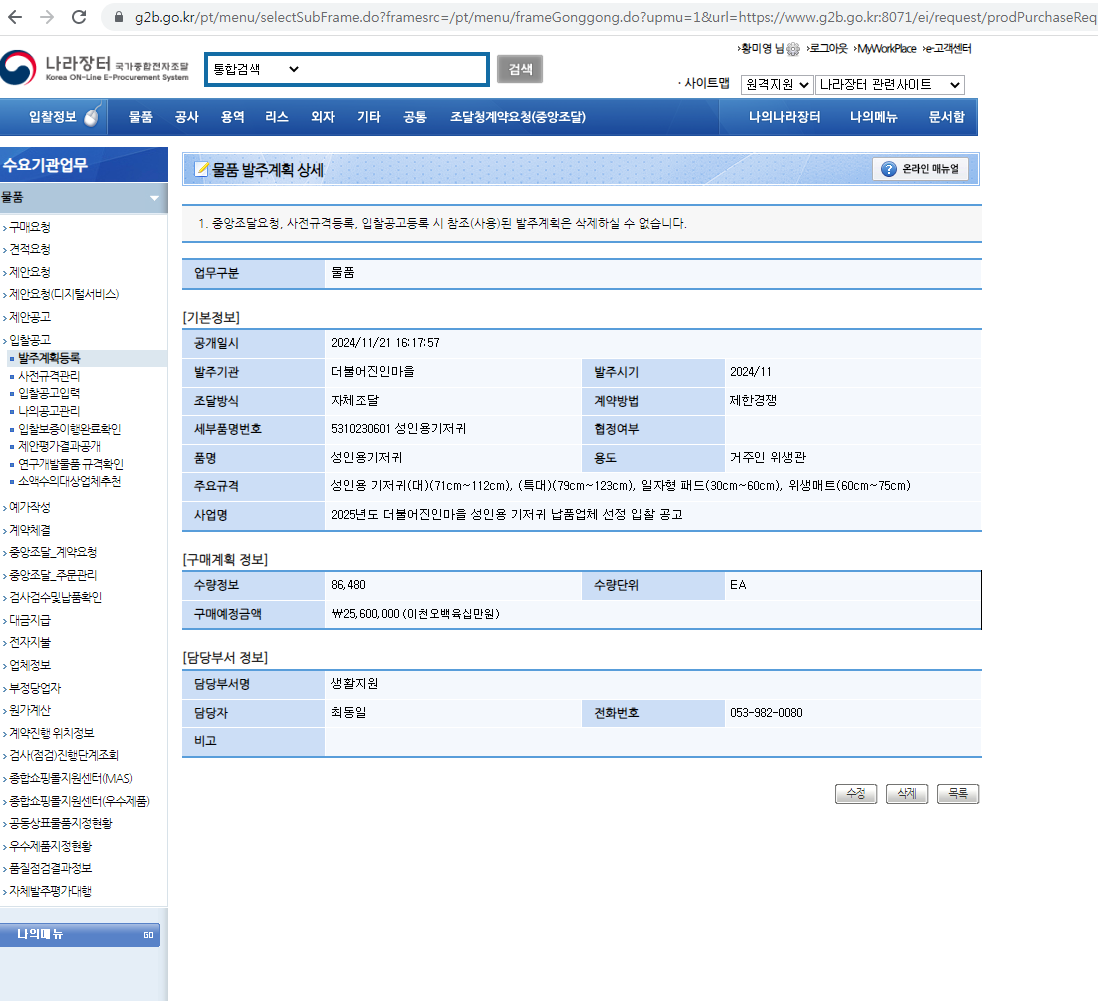Viewport: 1098px width, 1001px height.
Task: Select 입찰공고입력 in sidebar
Action: (x=49, y=394)
